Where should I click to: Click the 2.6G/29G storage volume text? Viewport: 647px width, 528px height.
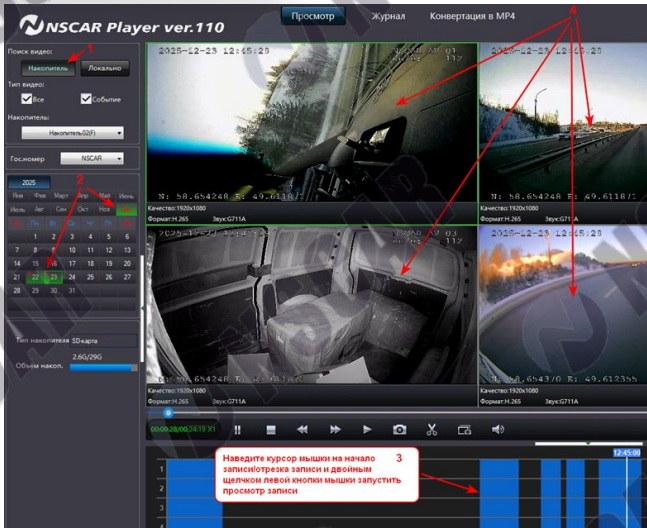[x=87, y=357]
